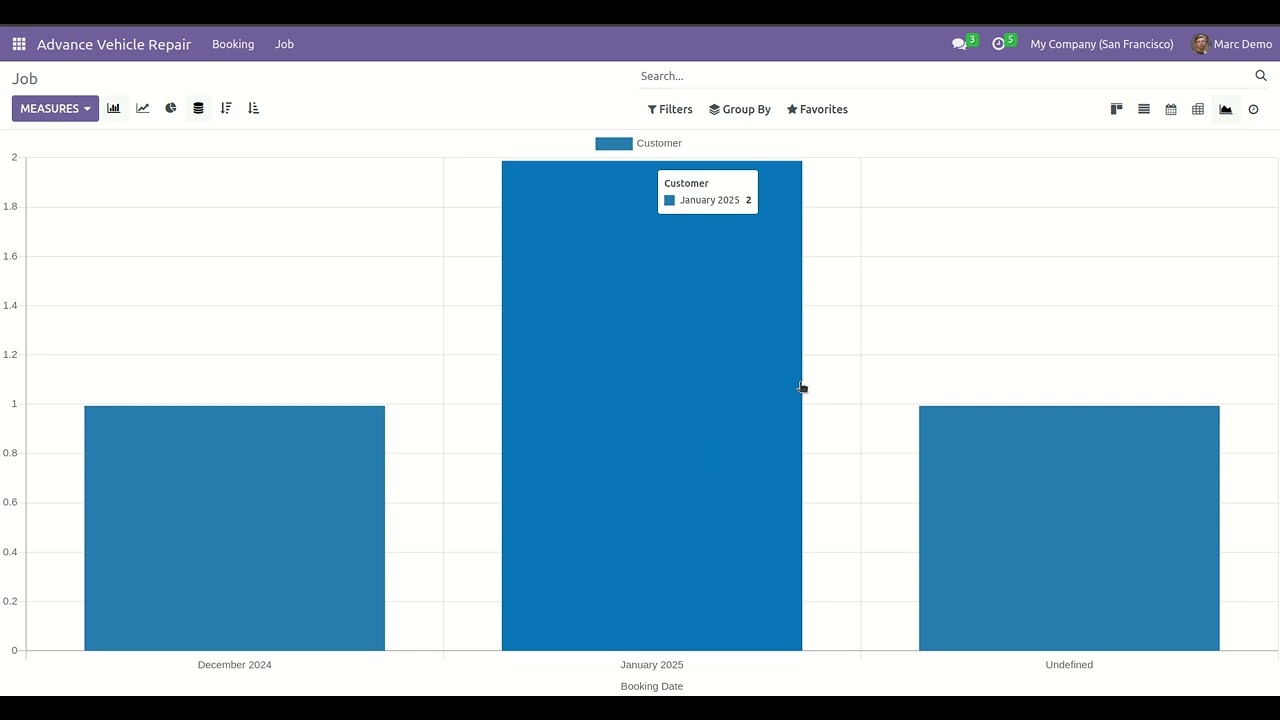Image resolution: width=1280 pixels, height=720 pixels.
Task: Sort the chart in descending order
Action: click(226, 108)
